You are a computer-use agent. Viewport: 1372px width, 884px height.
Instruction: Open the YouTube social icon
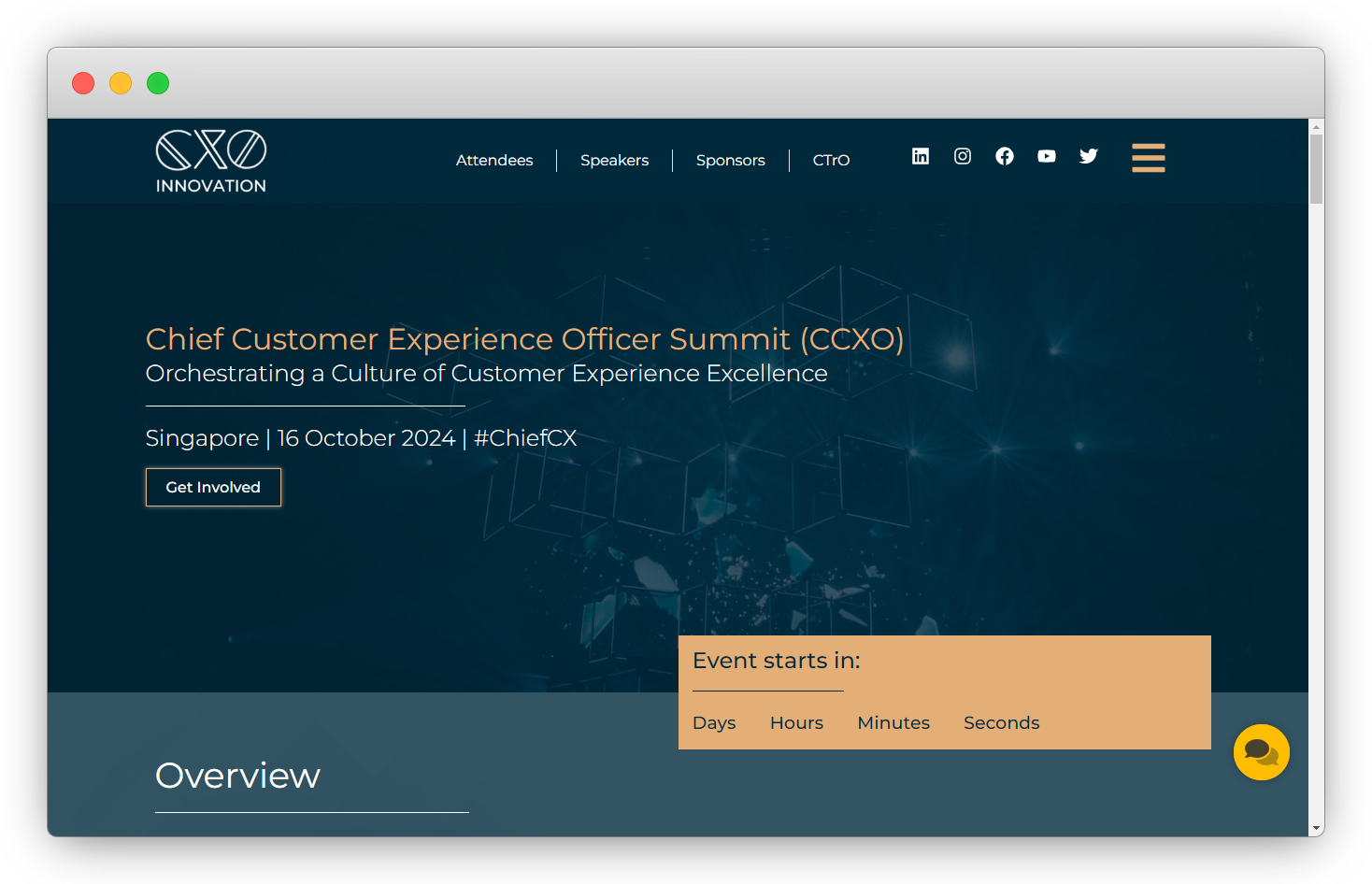click(1047, 156)
